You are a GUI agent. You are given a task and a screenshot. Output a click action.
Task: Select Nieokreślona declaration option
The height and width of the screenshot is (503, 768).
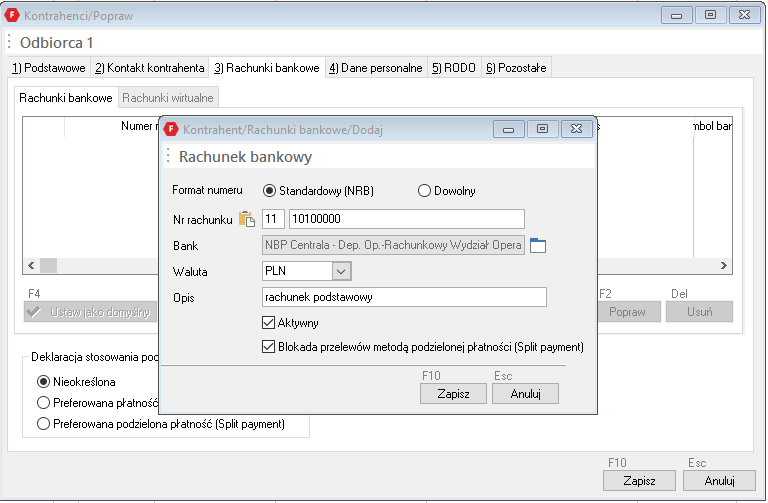43,381
